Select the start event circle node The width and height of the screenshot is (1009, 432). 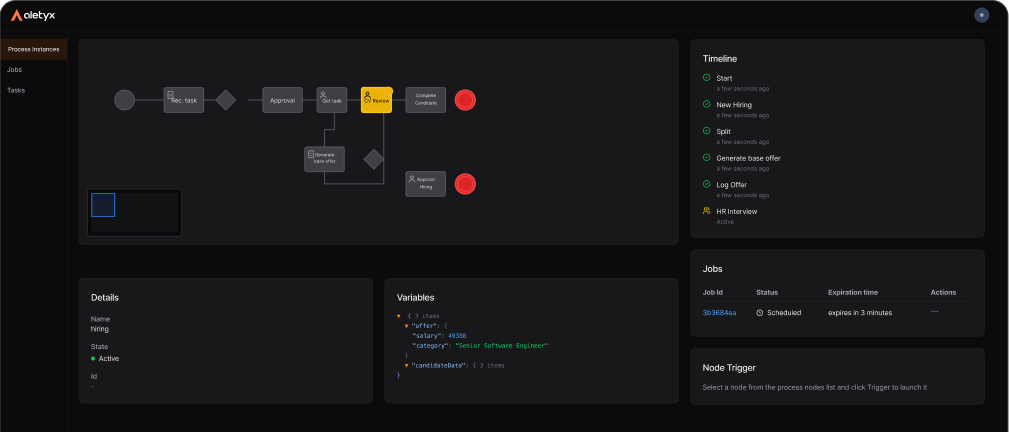(124, 100)
